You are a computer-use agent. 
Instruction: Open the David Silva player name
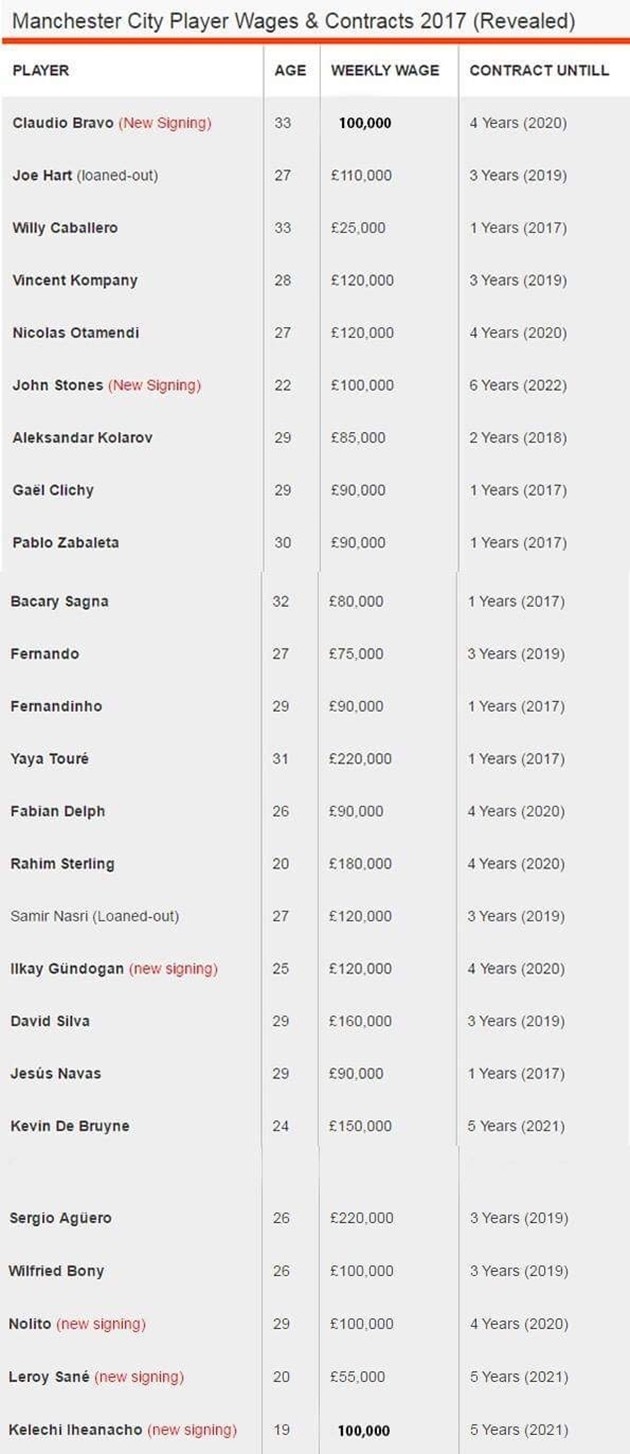pos(50,1021)
